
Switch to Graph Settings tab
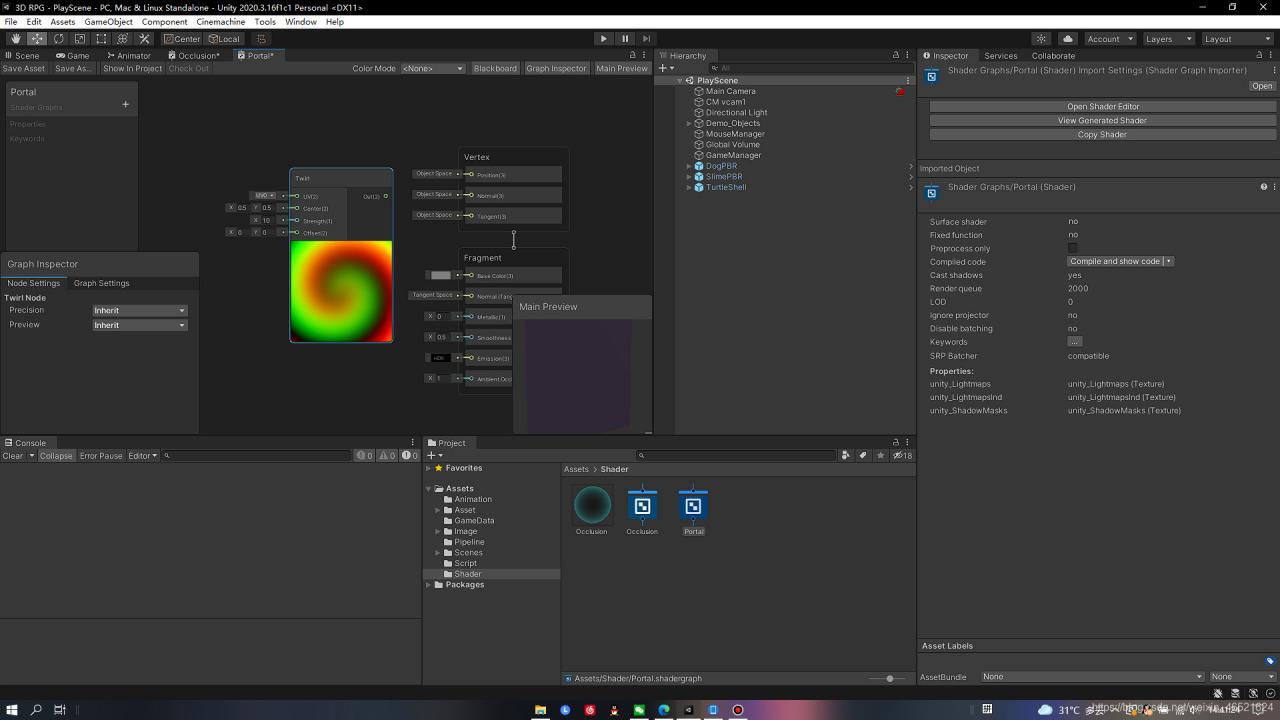point(101,283)
